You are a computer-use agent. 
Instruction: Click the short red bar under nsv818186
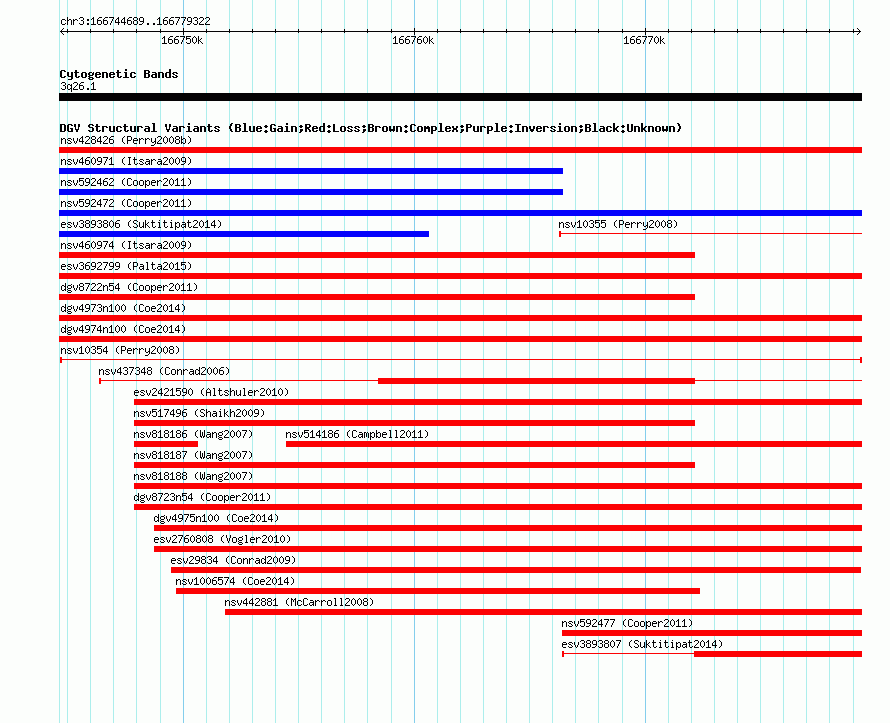(166, 444)
